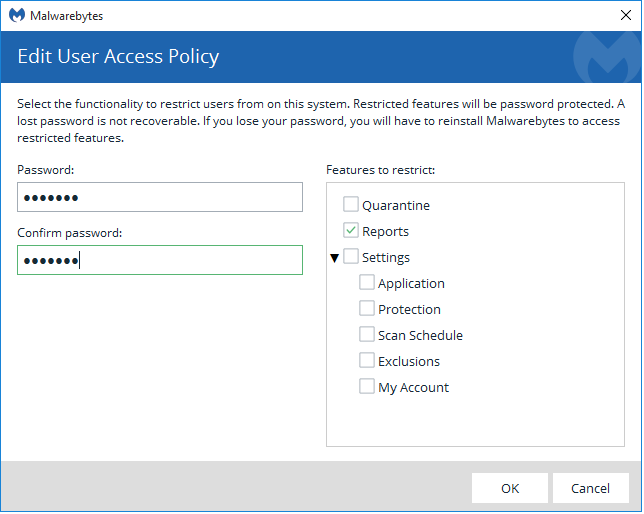Focus the Confirm password field
Viewport: 644px width, 514px height.
[160, 260]
